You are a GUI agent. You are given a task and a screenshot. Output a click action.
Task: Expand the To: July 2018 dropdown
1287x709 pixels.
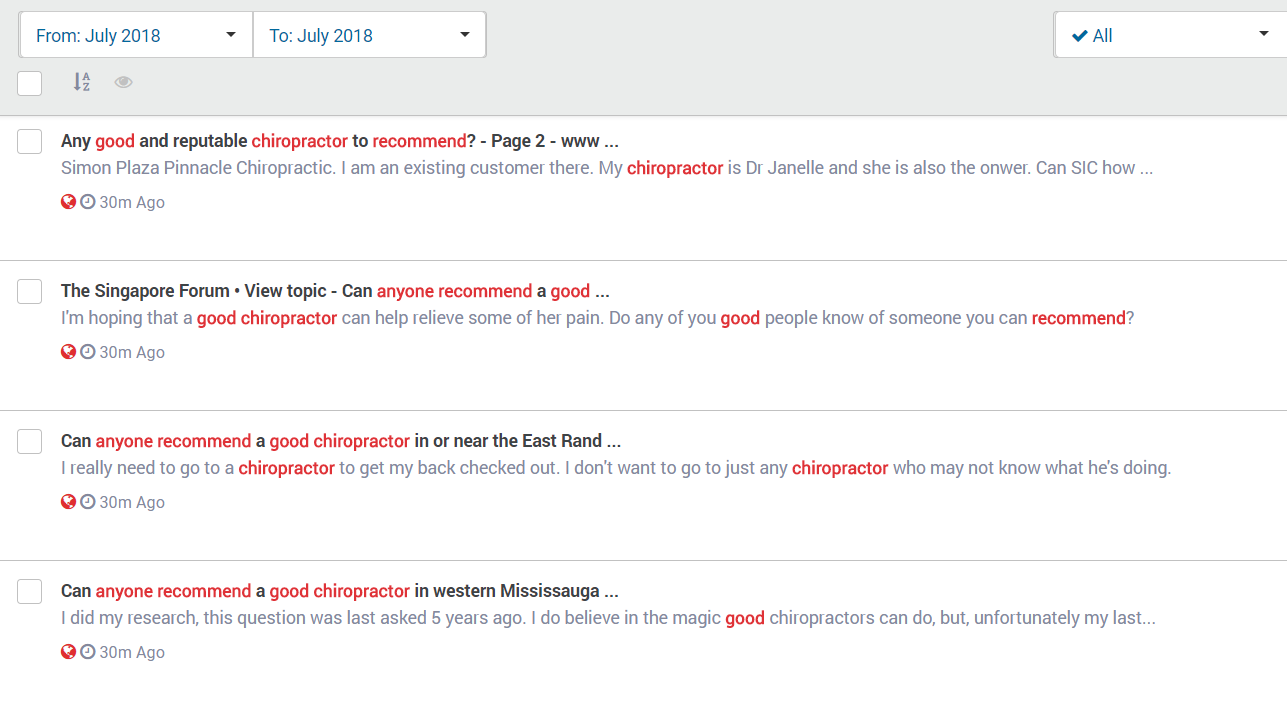[x=369, y=35]
